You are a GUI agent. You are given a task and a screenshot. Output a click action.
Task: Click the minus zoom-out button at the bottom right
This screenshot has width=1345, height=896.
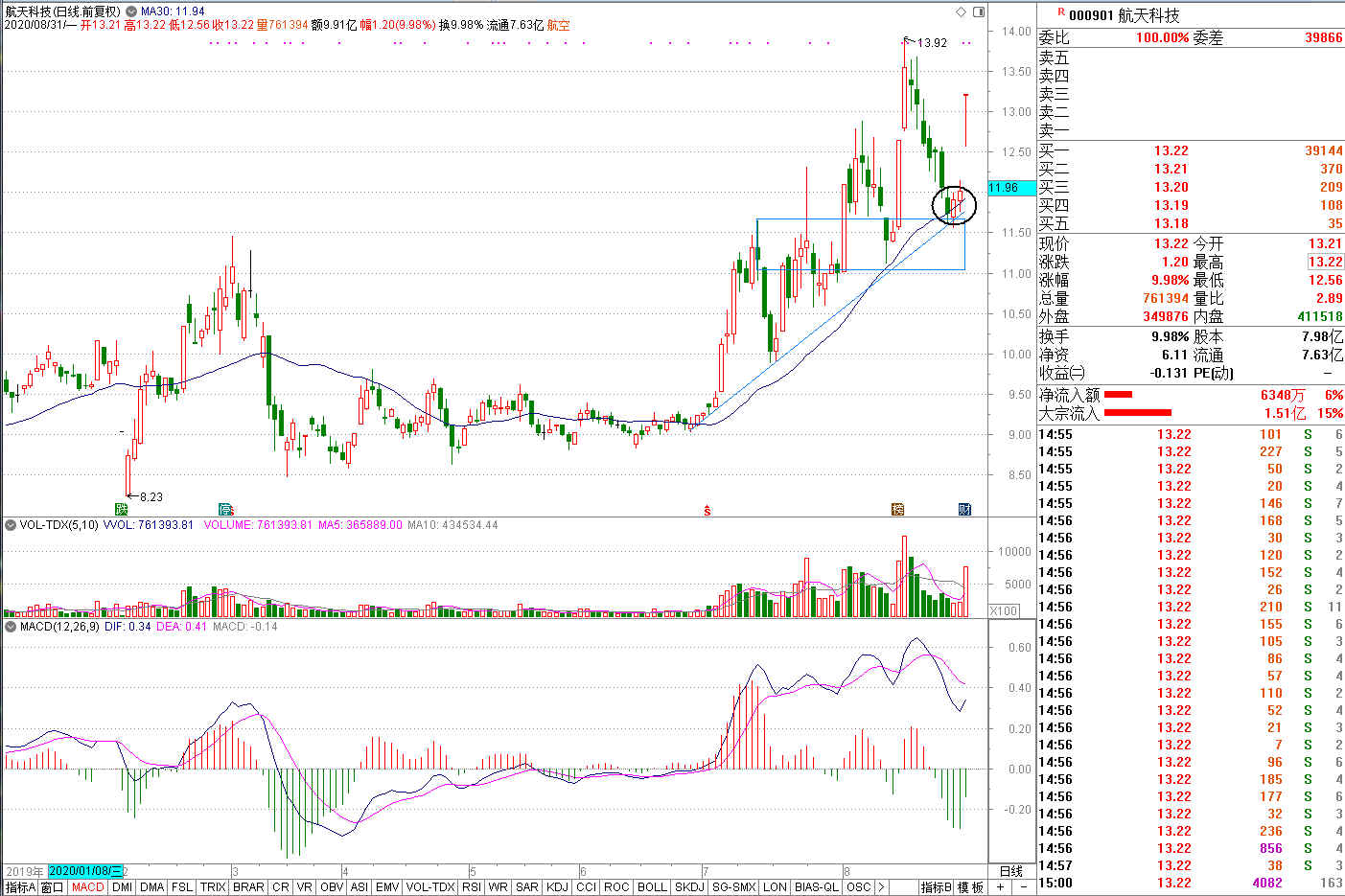pyautogui.click(x=1023, y=887)
